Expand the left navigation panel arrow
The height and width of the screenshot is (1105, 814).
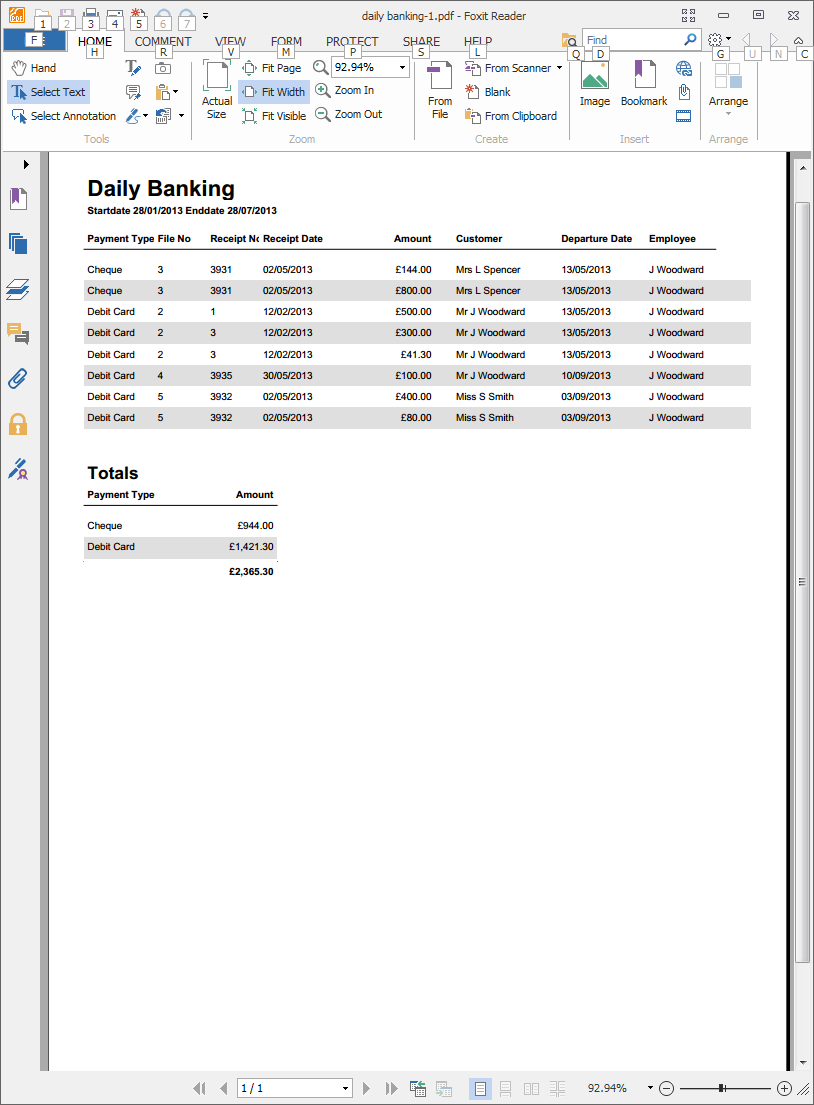pyautogui.click(x=26, y=164)
